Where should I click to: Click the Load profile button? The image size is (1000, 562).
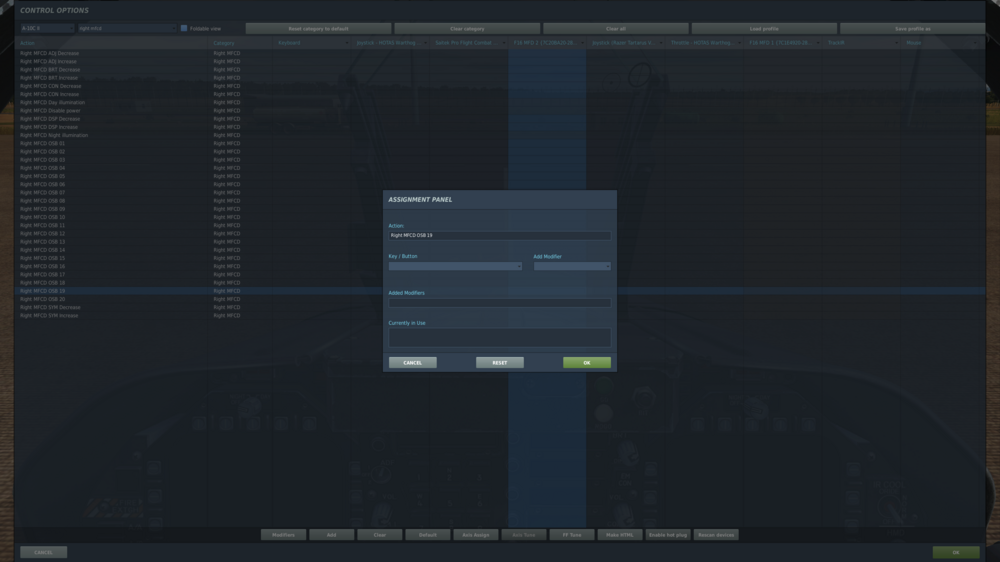point(764,29)
